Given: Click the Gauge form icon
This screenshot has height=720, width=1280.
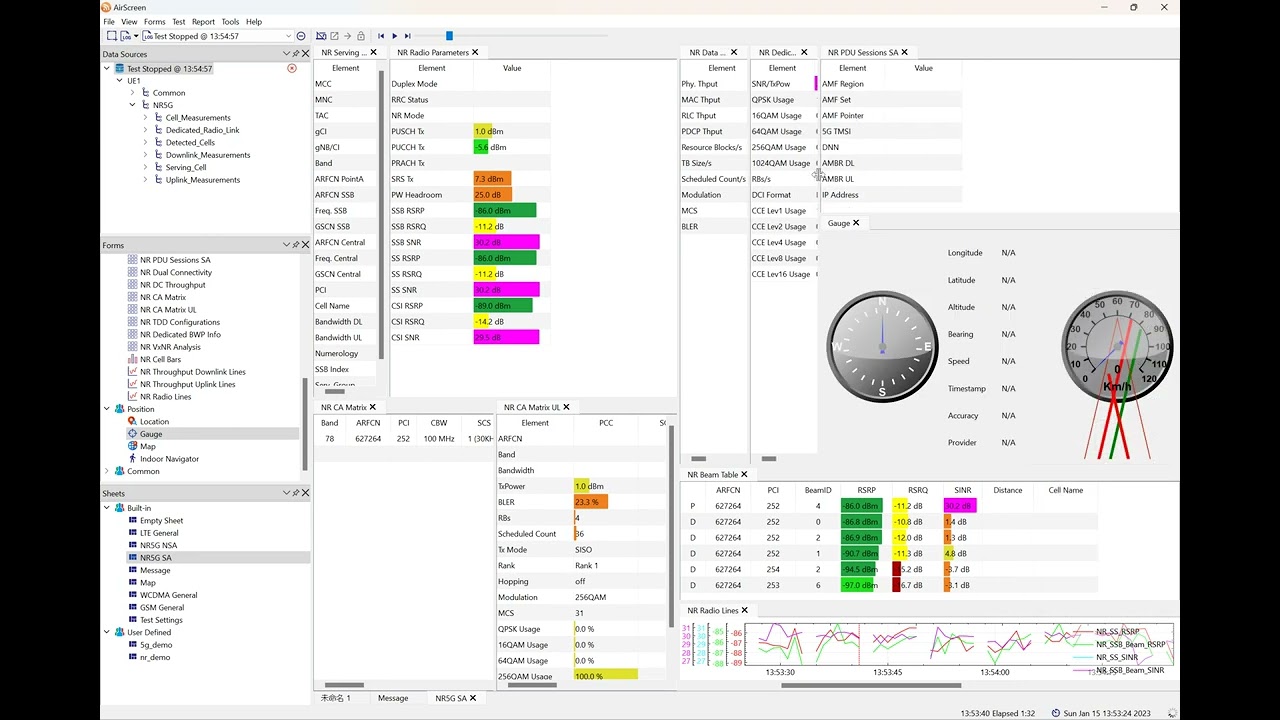Looking at the screenshot, I should coord(132,434).
